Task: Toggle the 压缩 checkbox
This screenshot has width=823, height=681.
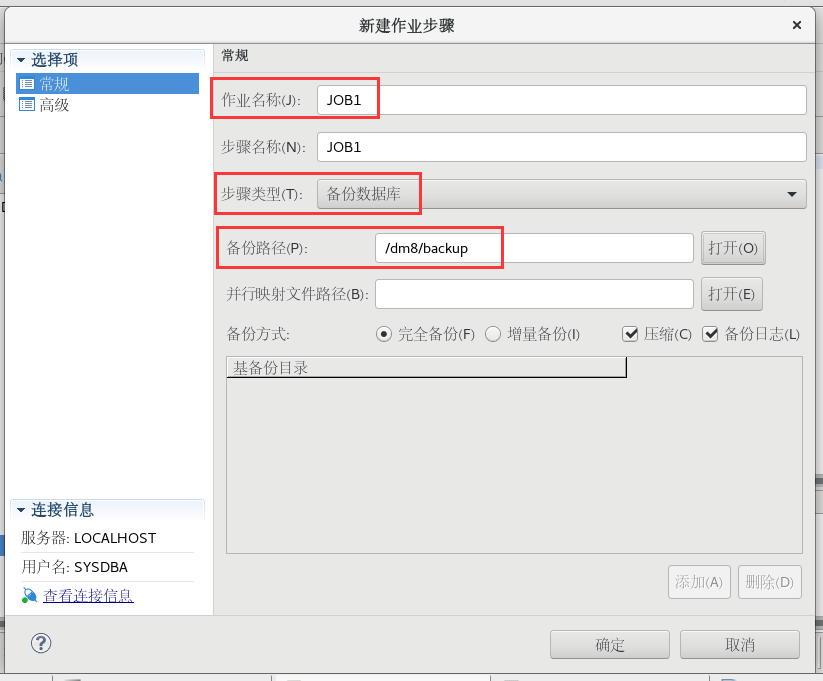Action: point(630,334)
